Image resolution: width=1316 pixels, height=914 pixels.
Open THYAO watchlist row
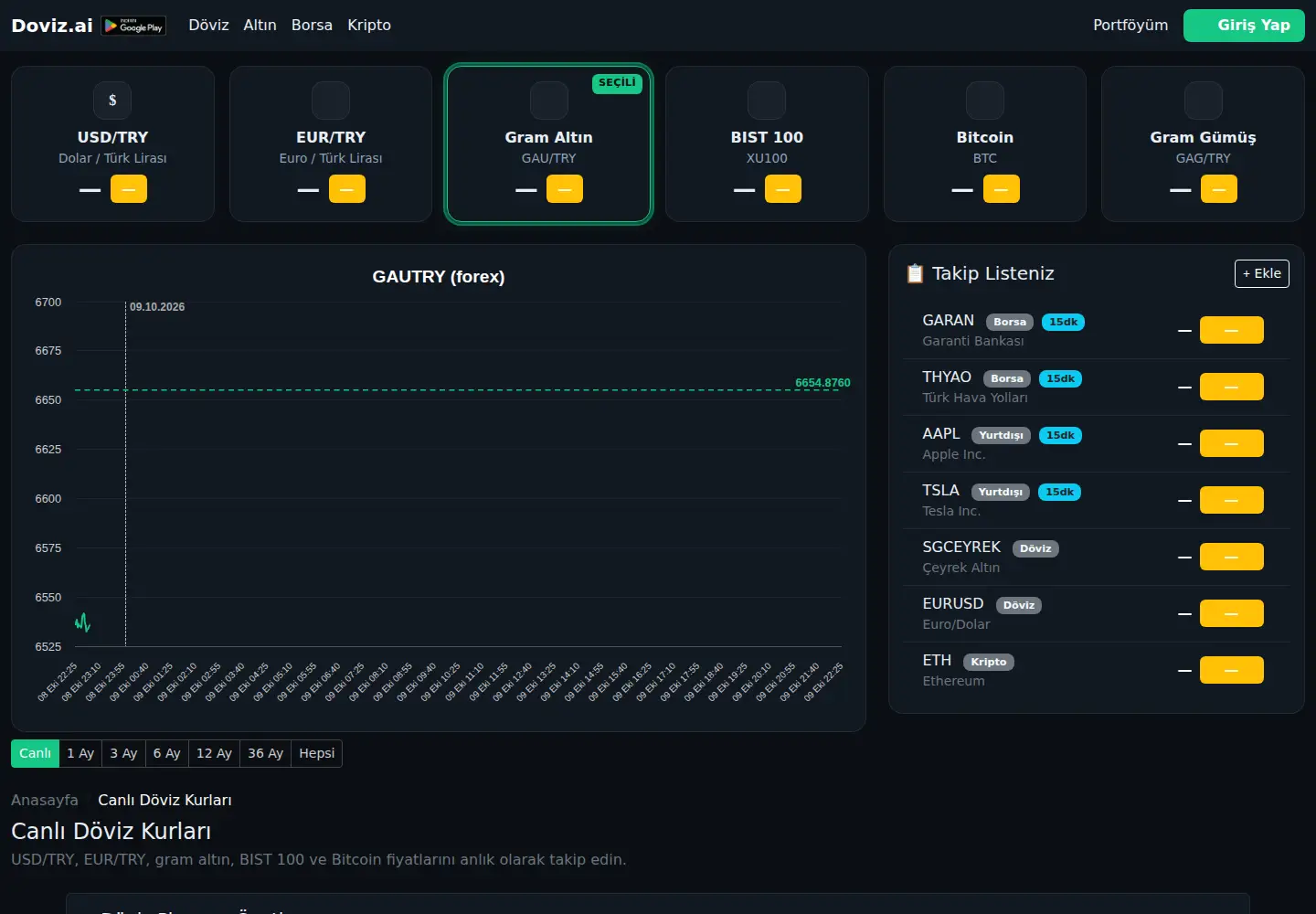coord(1096,387)
